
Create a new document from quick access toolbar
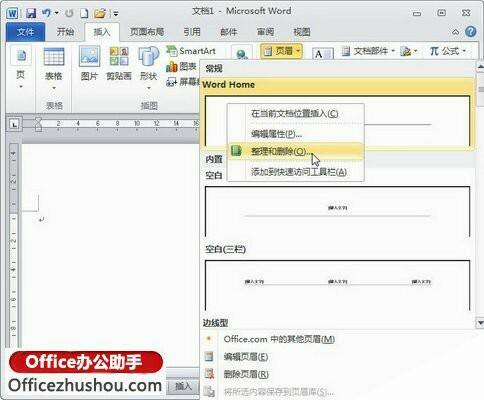(x=84, y=13)
